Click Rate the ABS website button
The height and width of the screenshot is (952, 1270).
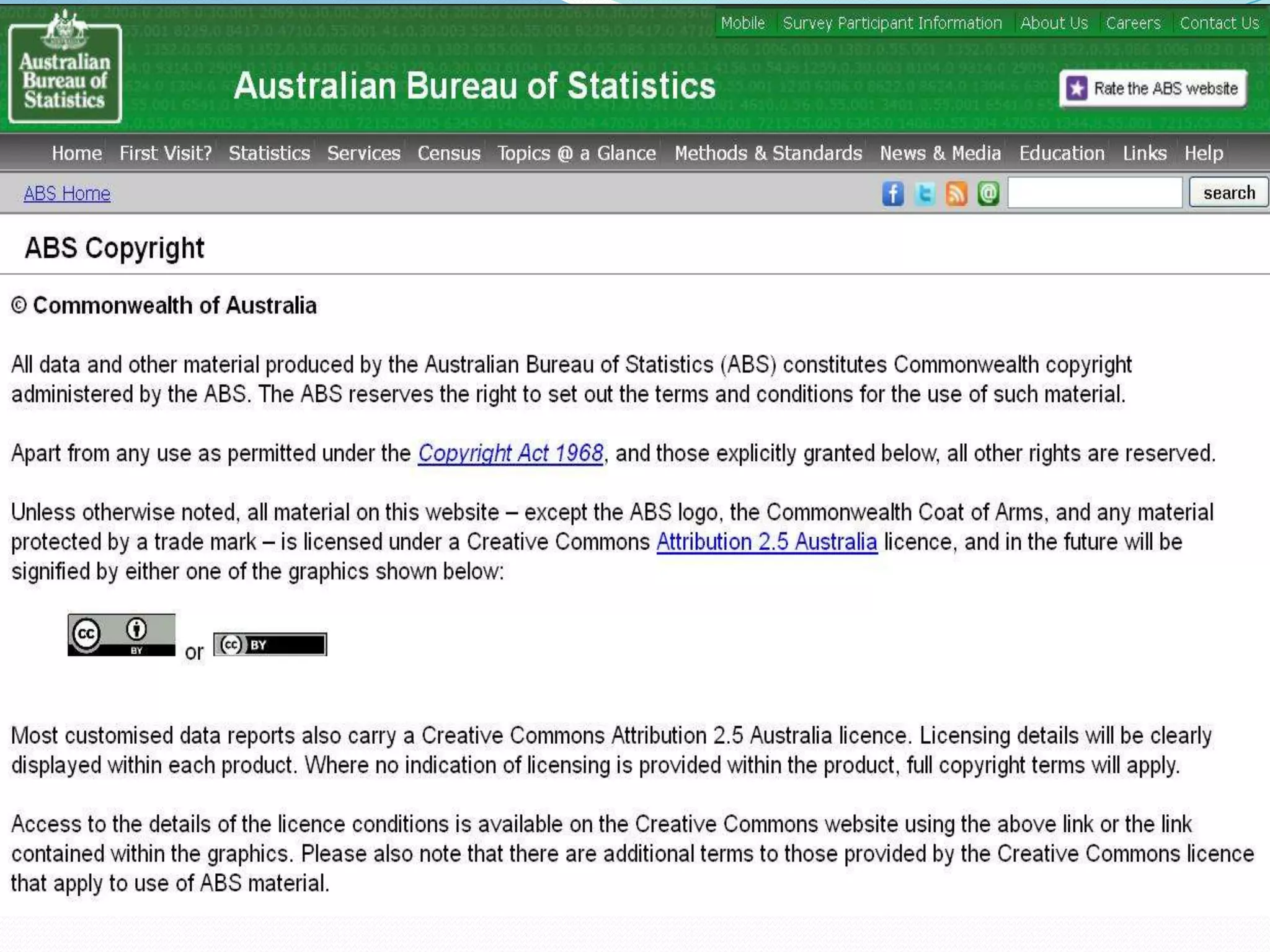click(x=1153, y=89)
